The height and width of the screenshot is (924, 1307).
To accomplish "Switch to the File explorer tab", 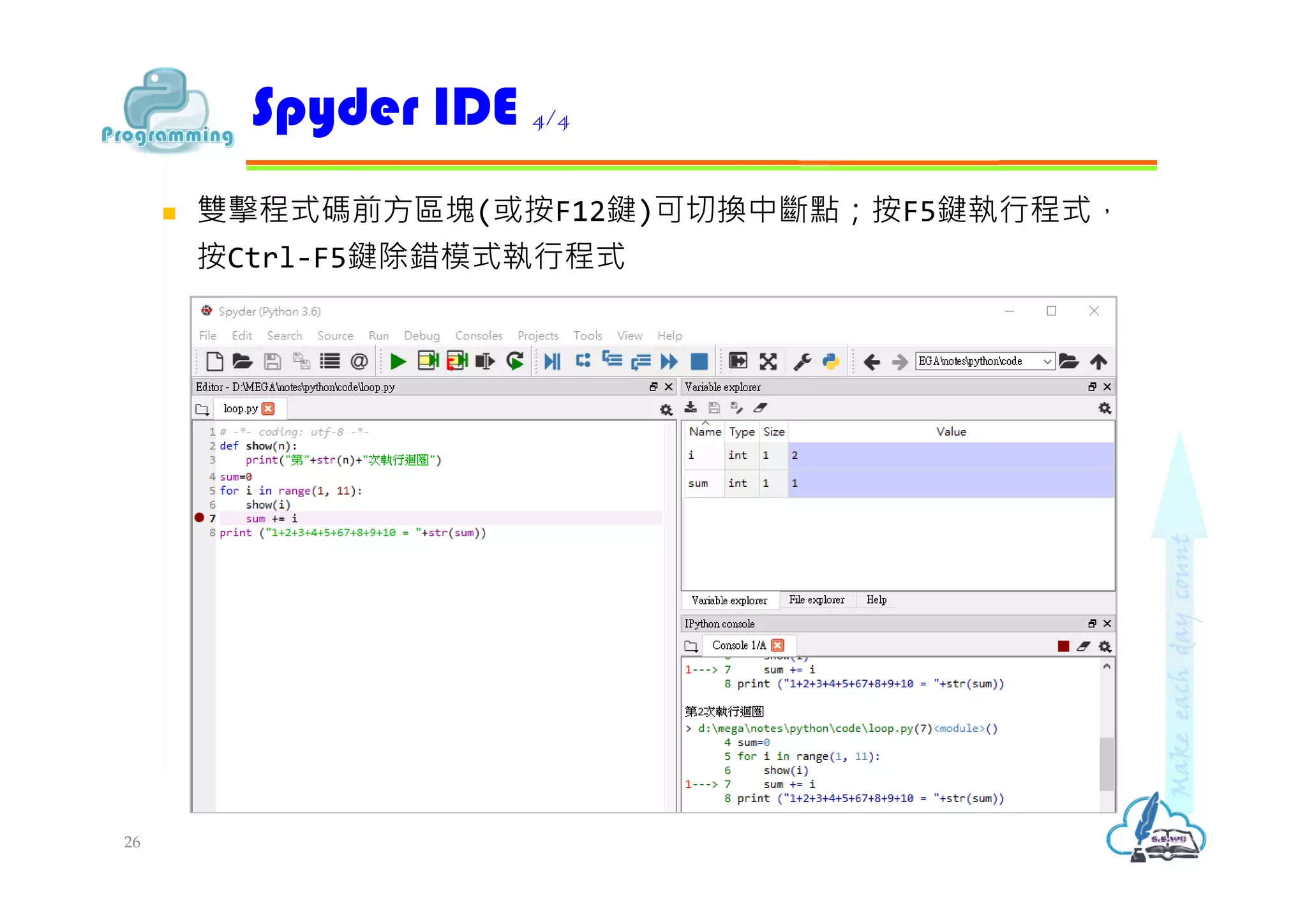I will pos(816,600).
